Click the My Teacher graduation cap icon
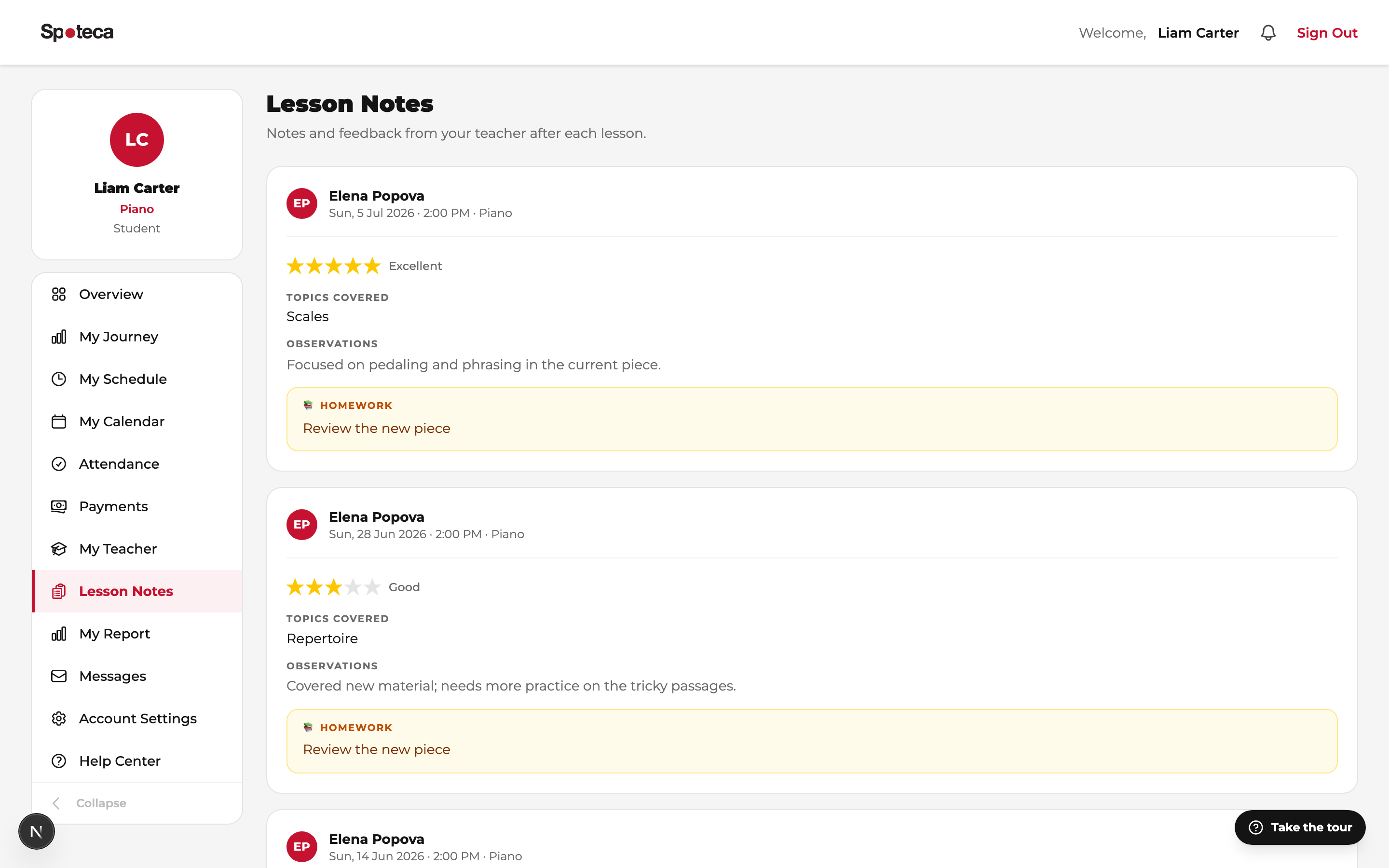 click(58, 549)
